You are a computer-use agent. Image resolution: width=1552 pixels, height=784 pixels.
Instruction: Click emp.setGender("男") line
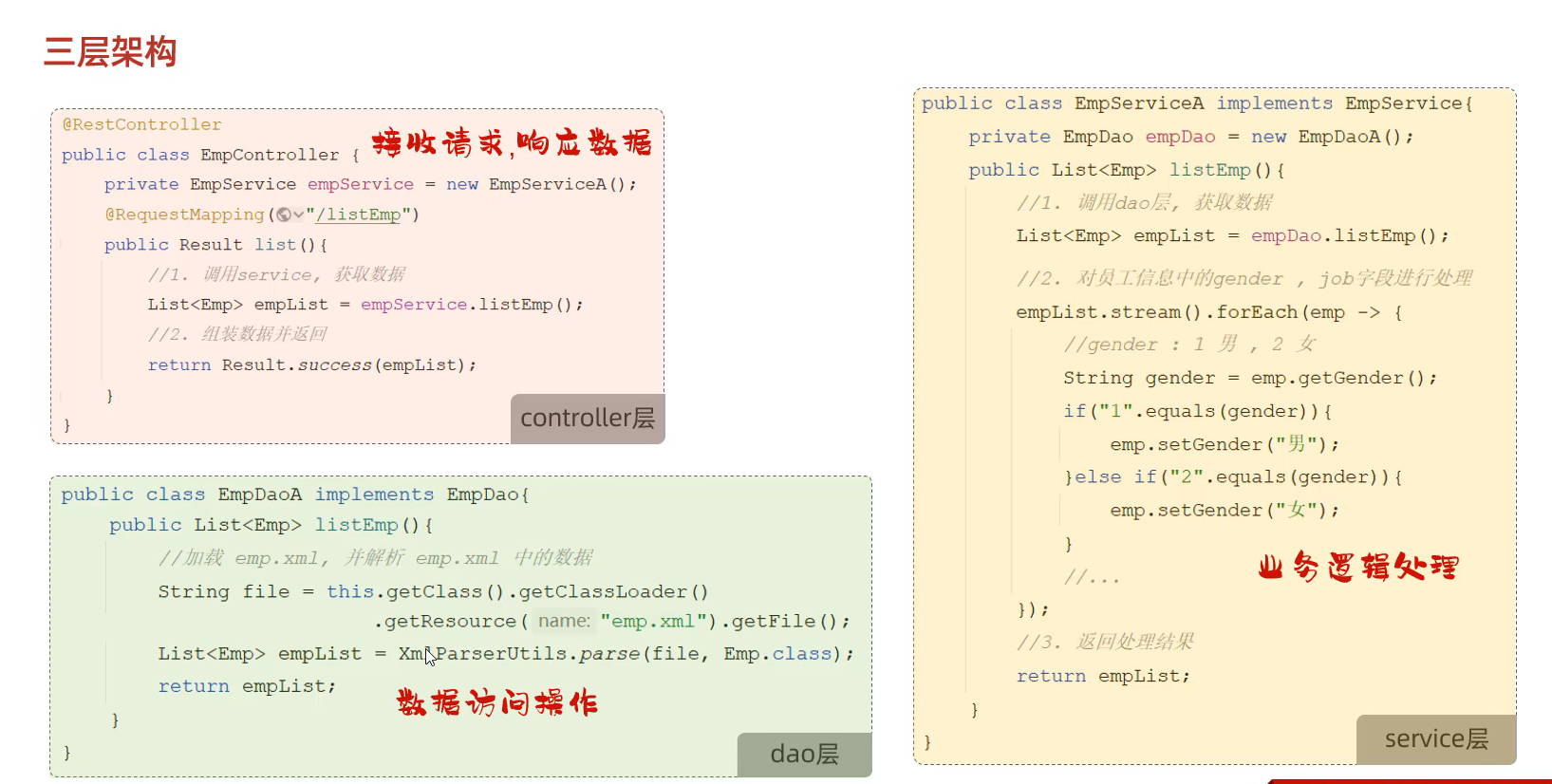1224,444
